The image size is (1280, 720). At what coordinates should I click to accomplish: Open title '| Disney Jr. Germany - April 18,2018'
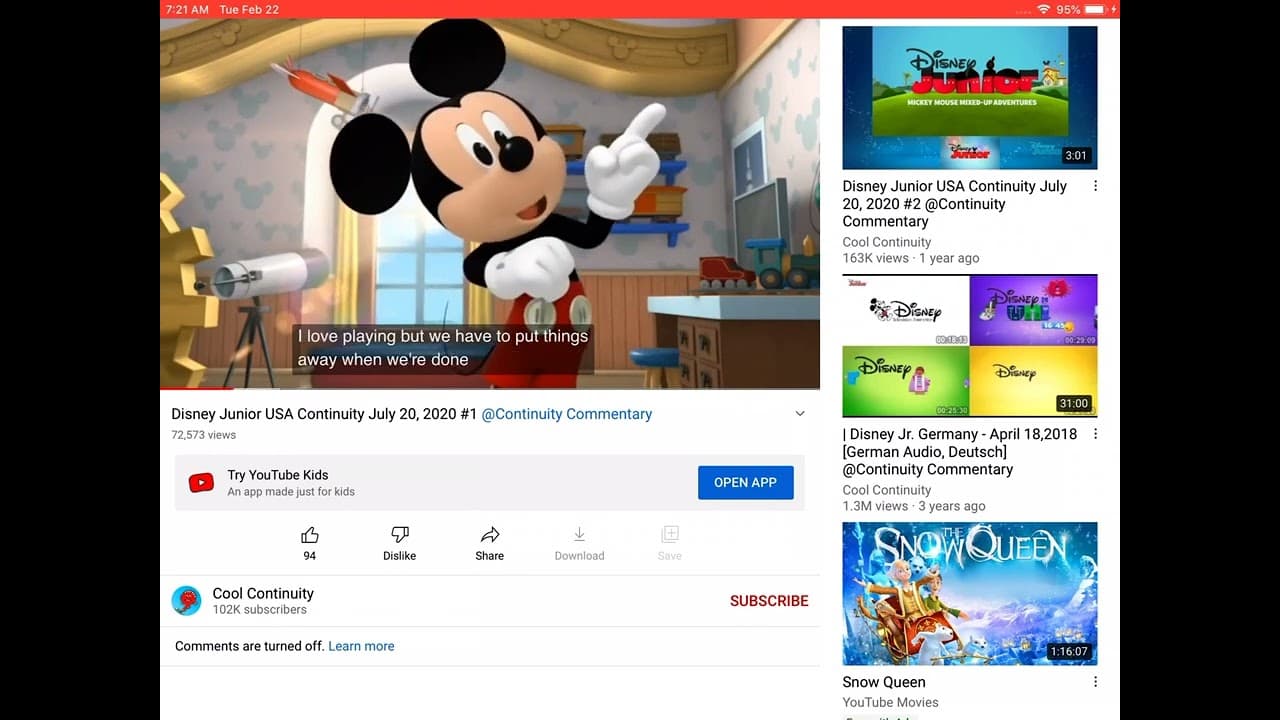[x=960, y=452]
